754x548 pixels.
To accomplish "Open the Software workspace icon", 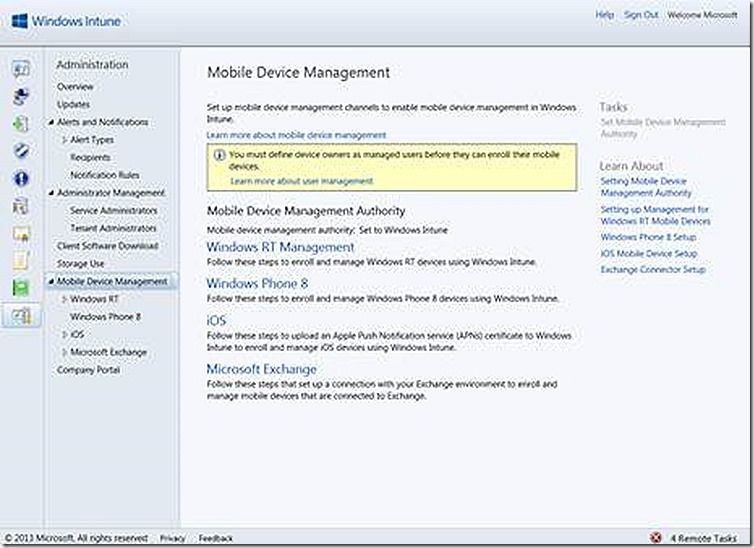I will [x=21, y=206].
